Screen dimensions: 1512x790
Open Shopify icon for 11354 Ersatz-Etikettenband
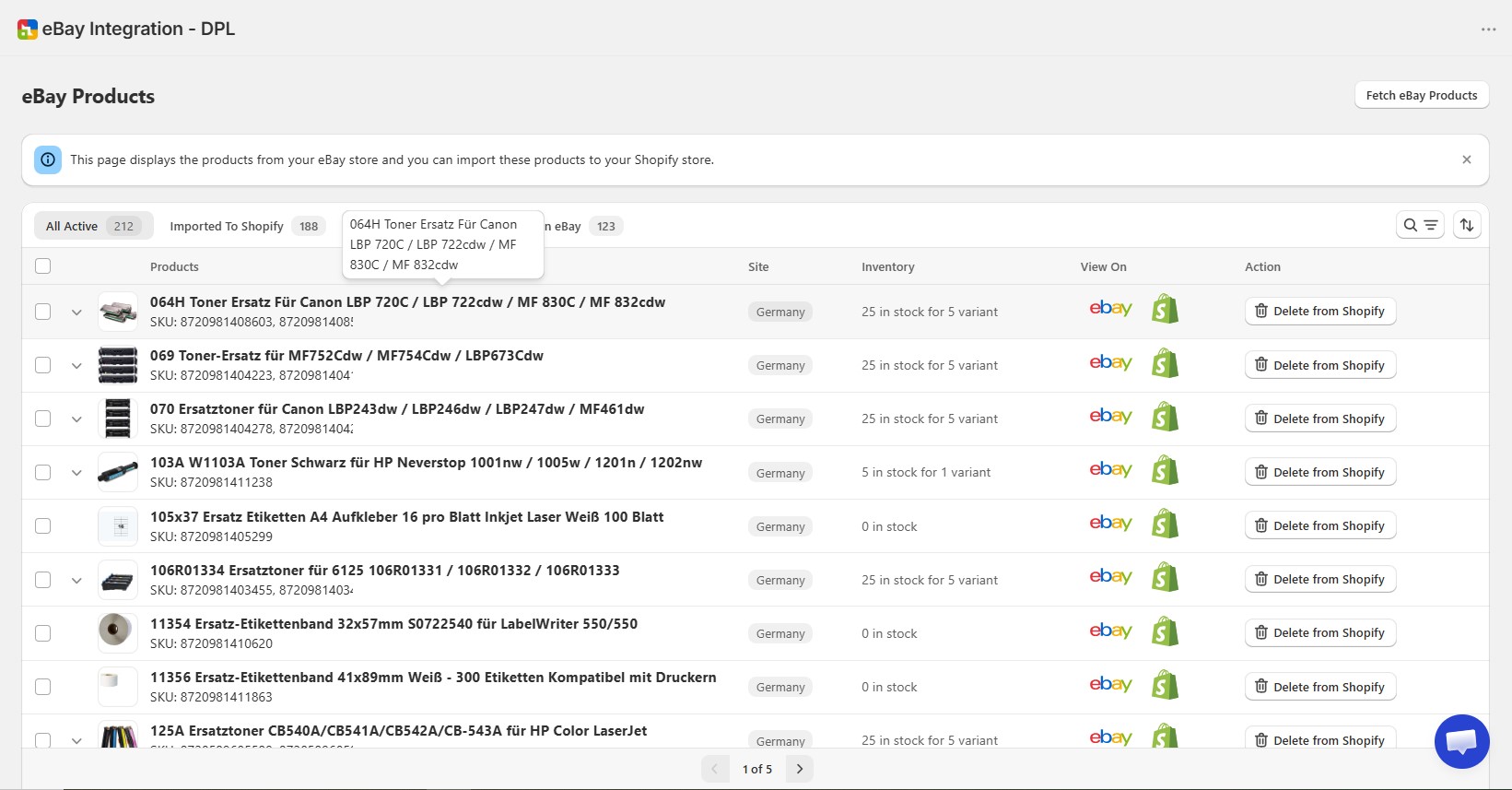[x=1165, y=631]
